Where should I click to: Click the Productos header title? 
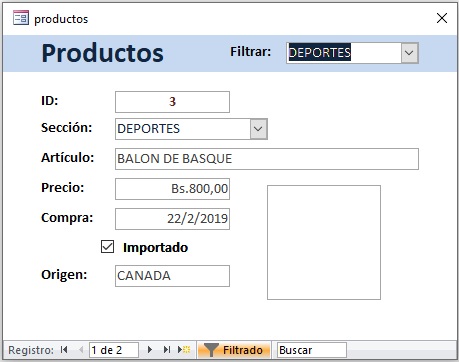(103, 53)
